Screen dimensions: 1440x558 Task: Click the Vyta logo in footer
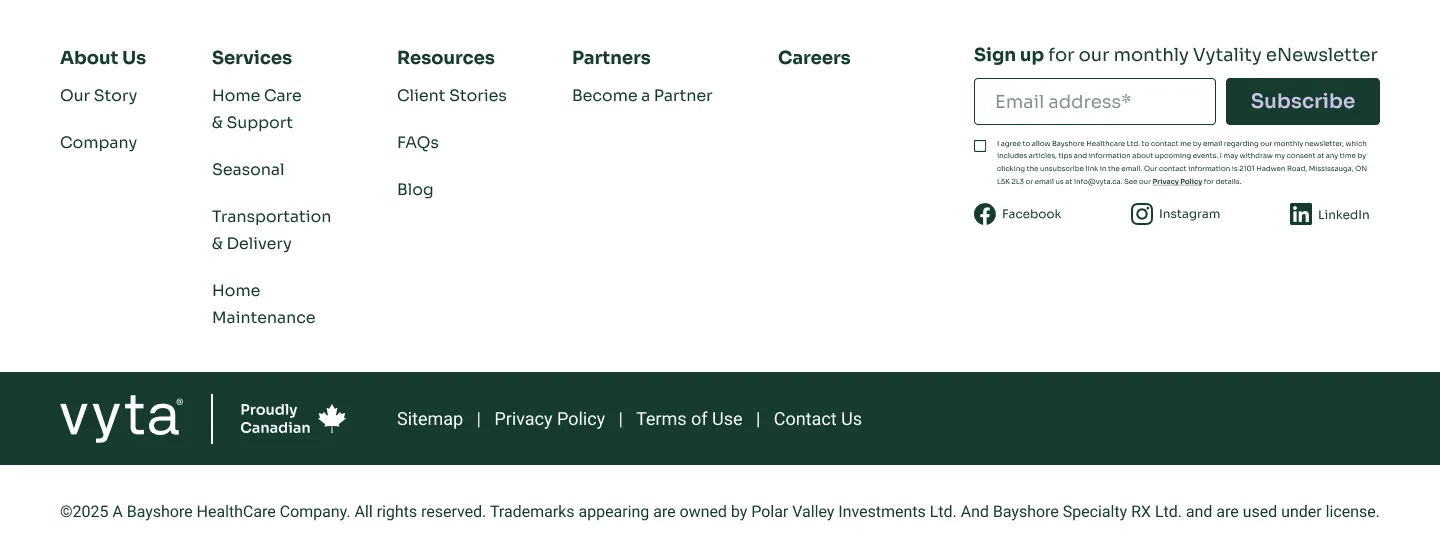point(121,419)
